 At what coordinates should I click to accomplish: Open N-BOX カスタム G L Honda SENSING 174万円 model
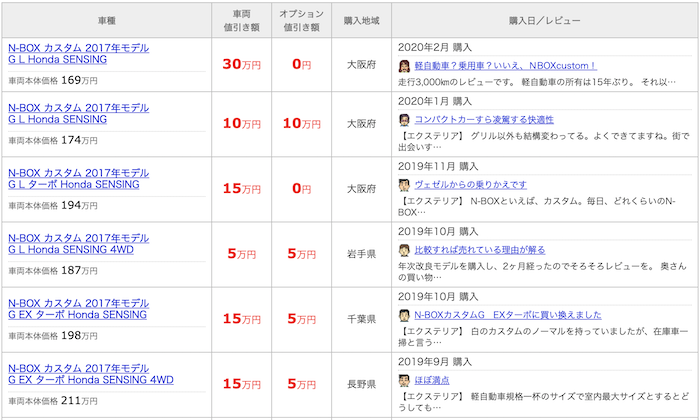point(79,113)
